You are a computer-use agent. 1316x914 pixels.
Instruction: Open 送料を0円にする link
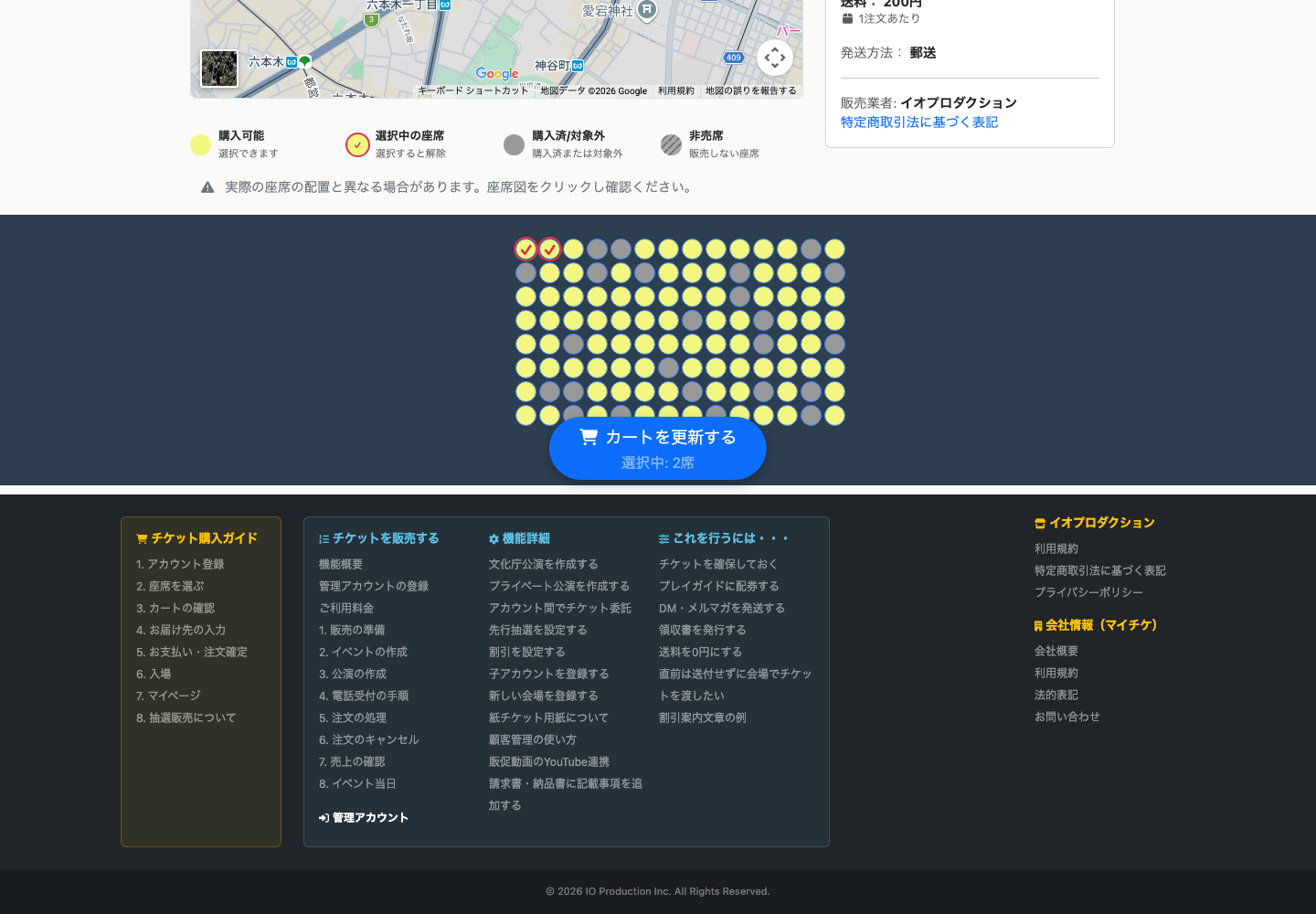(701, 653)
